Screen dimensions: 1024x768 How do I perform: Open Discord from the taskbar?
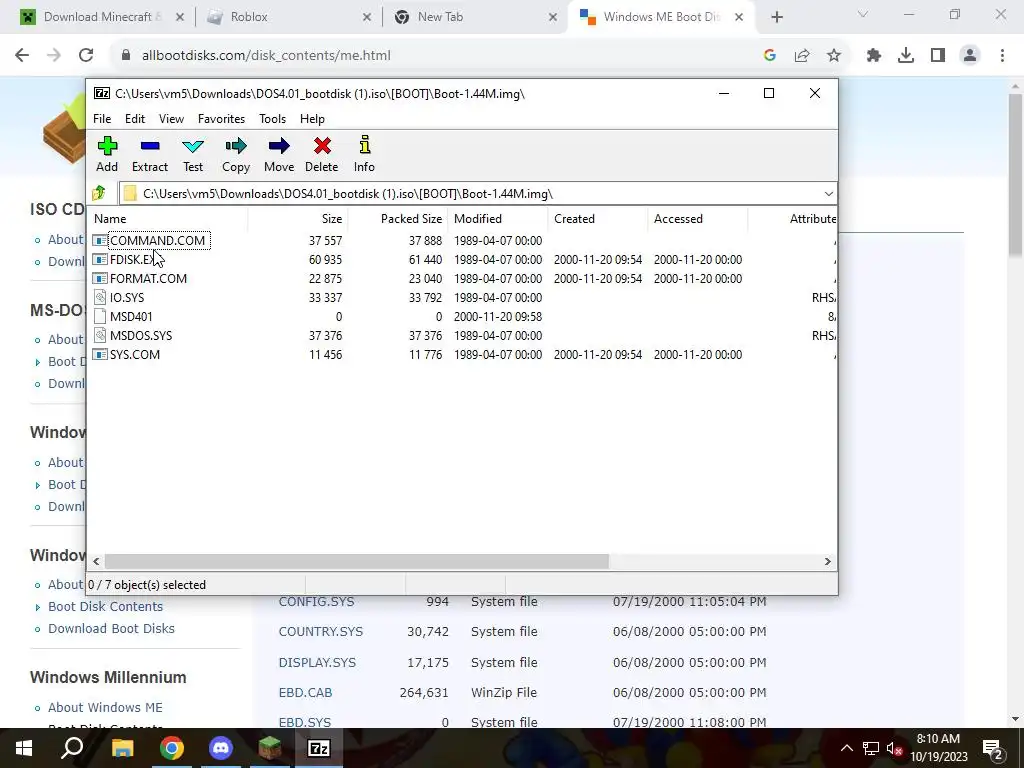click(x=221, y=748)
